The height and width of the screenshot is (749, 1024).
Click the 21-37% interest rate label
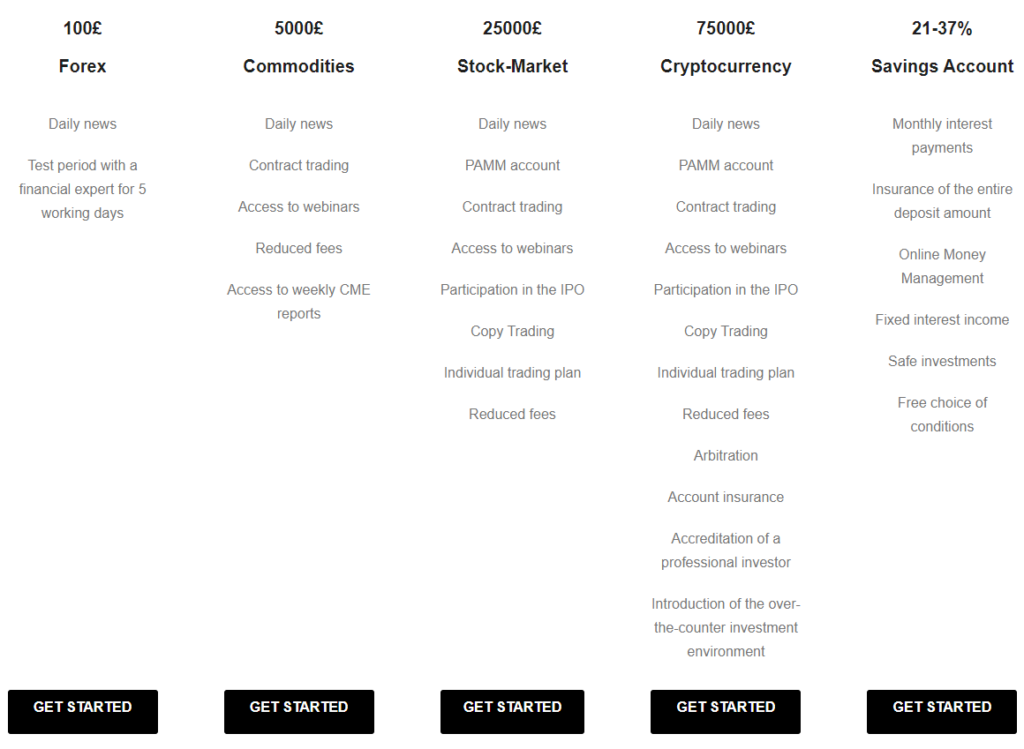click(x=942, y=28)
